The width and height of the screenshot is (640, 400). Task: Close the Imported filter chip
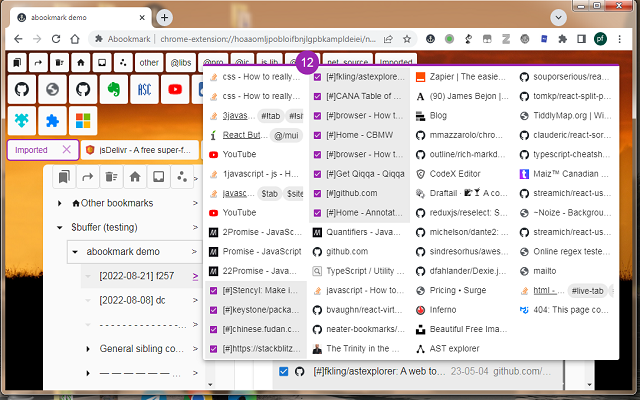coord(67,150)
